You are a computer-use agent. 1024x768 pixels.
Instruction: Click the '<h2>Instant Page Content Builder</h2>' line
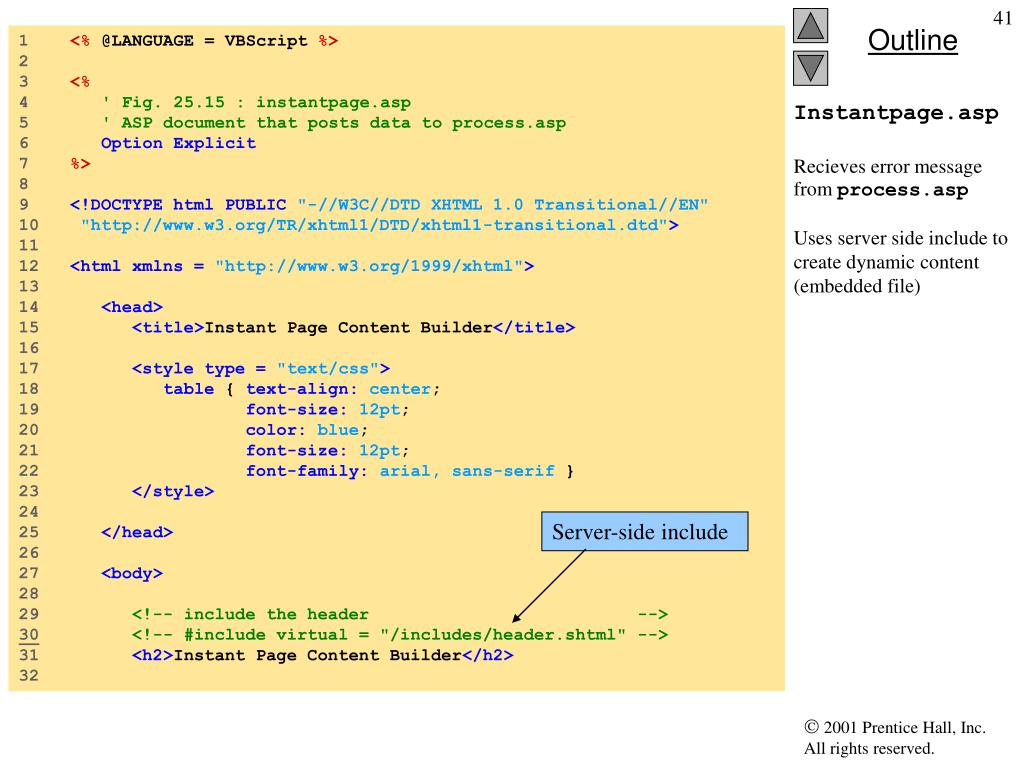323,655
